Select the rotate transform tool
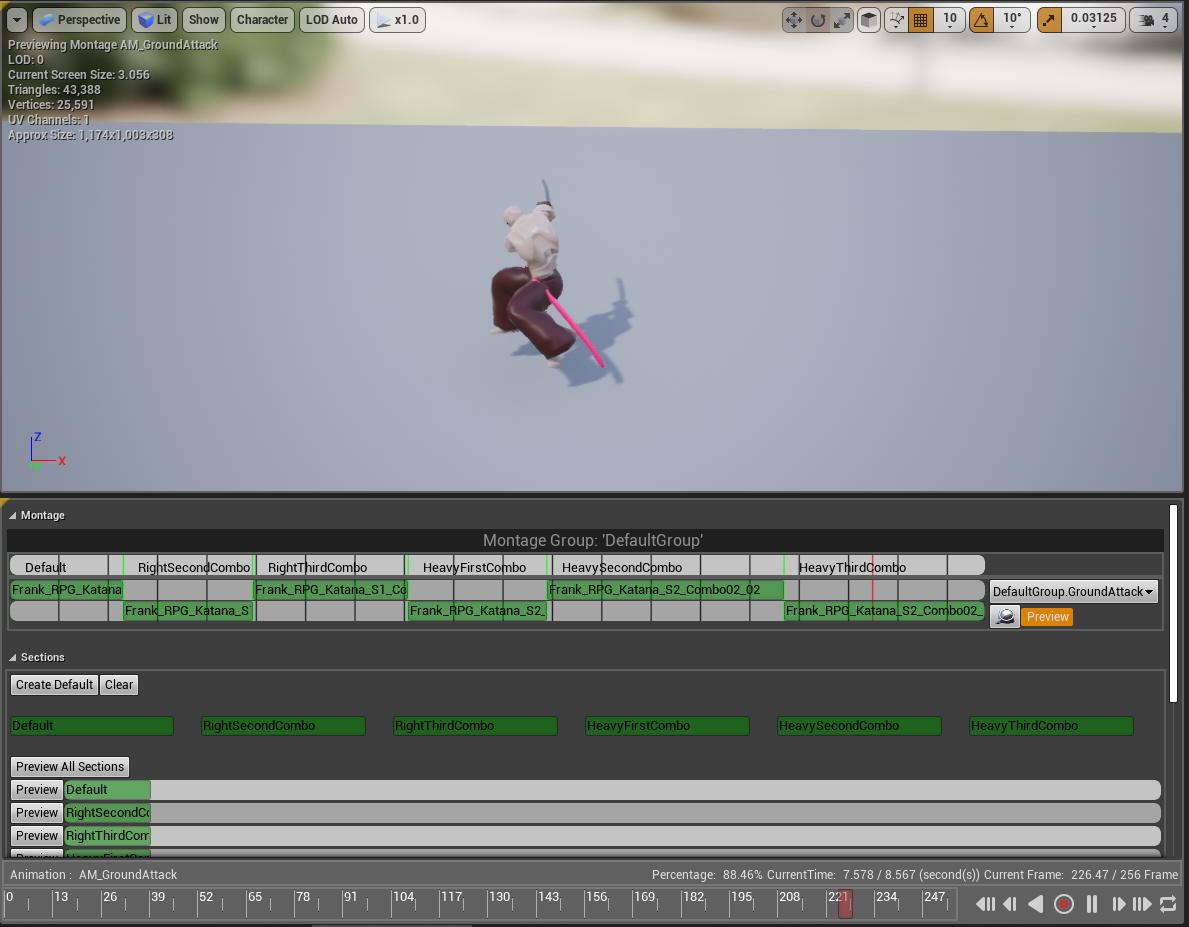The image size is (1189, 927). (817, 20)
